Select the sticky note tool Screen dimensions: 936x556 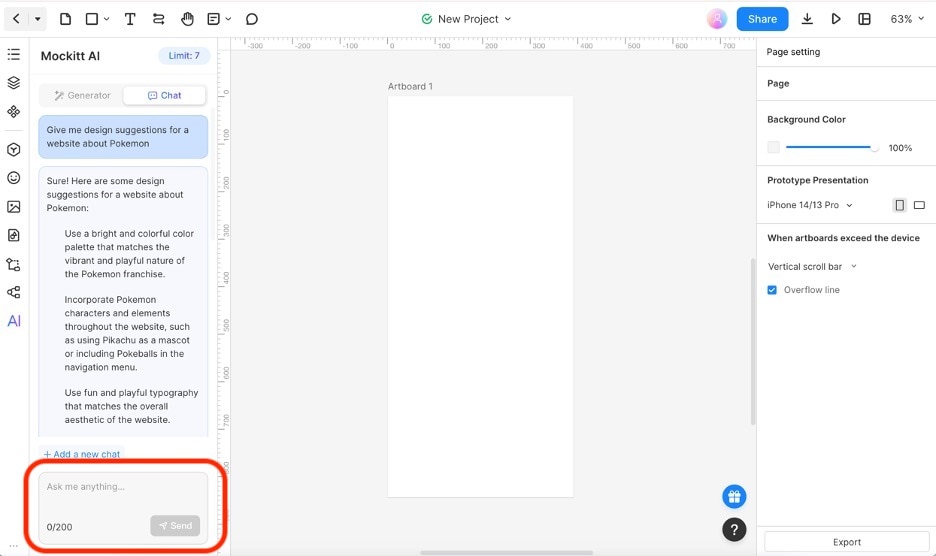pyautogui.click(x=213, y=19)
